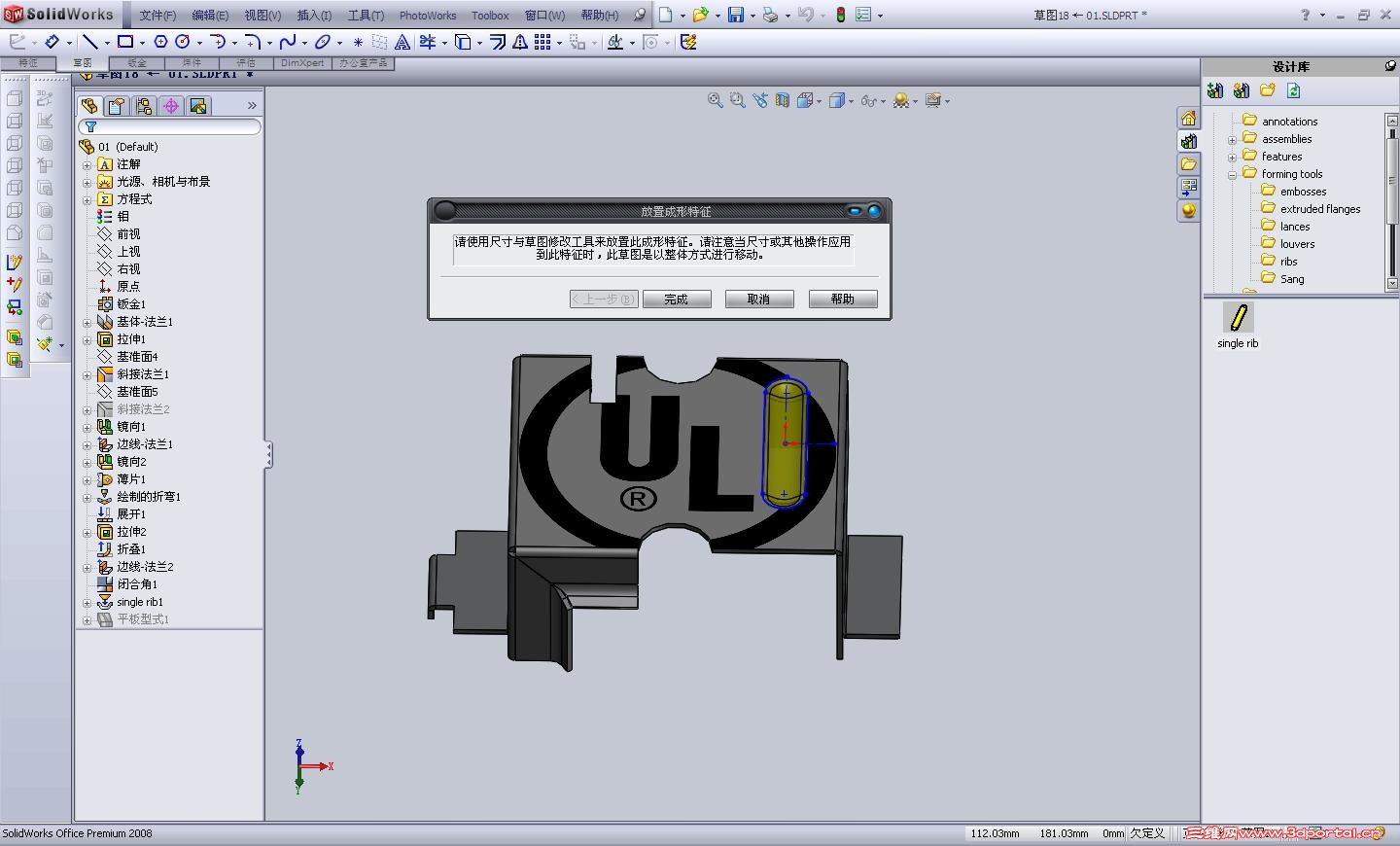Expand the 注解 tree node

[x=87, y=164]
